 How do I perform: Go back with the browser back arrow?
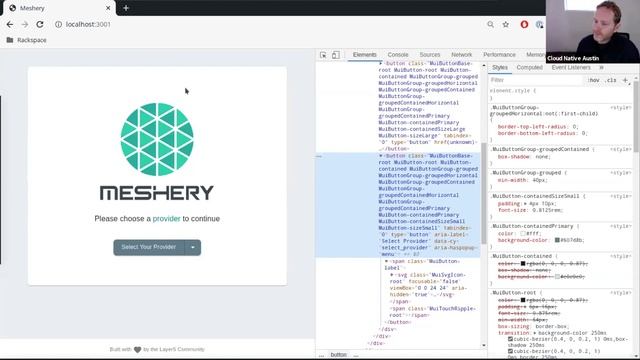[10, 24]
